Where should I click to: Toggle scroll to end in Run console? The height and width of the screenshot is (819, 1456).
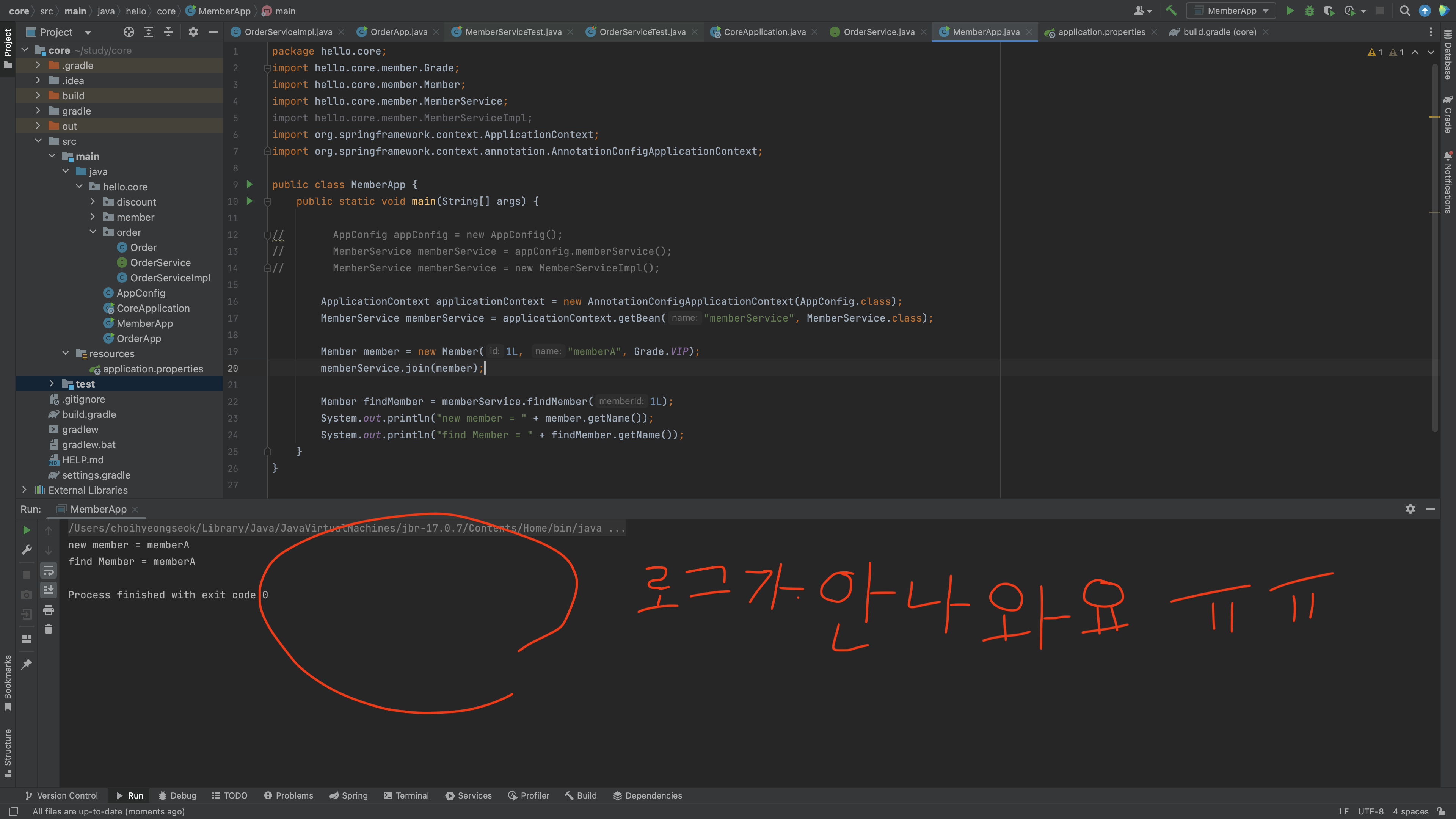pos(49,590)
